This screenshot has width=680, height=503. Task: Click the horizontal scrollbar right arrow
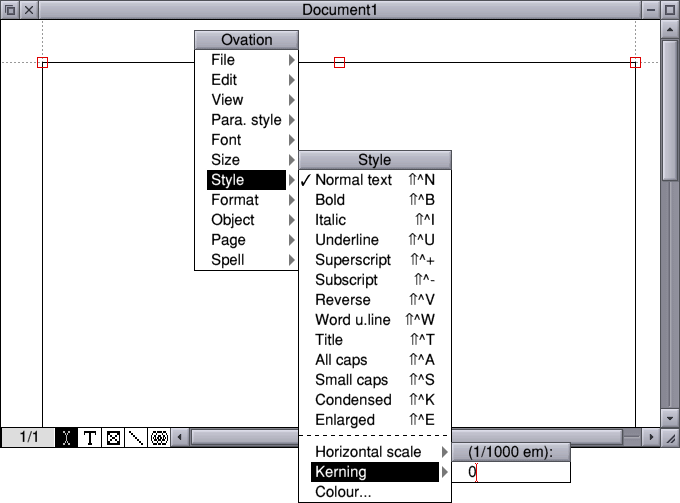coord(651,438)
